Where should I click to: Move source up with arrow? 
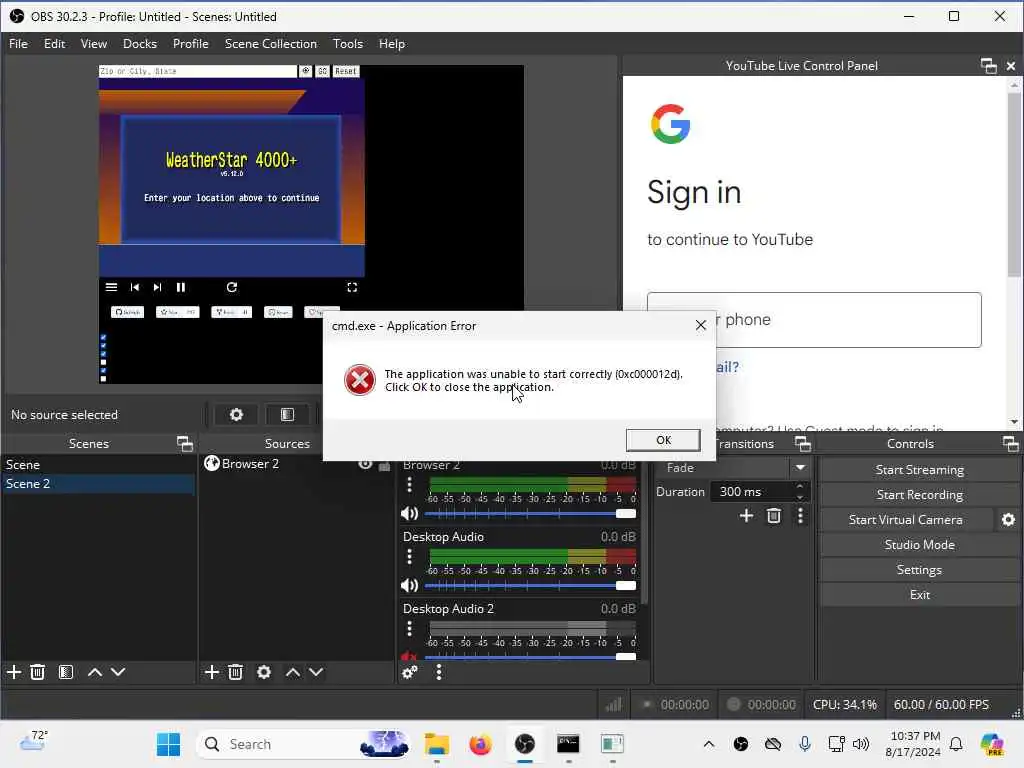tap(293, 672)
